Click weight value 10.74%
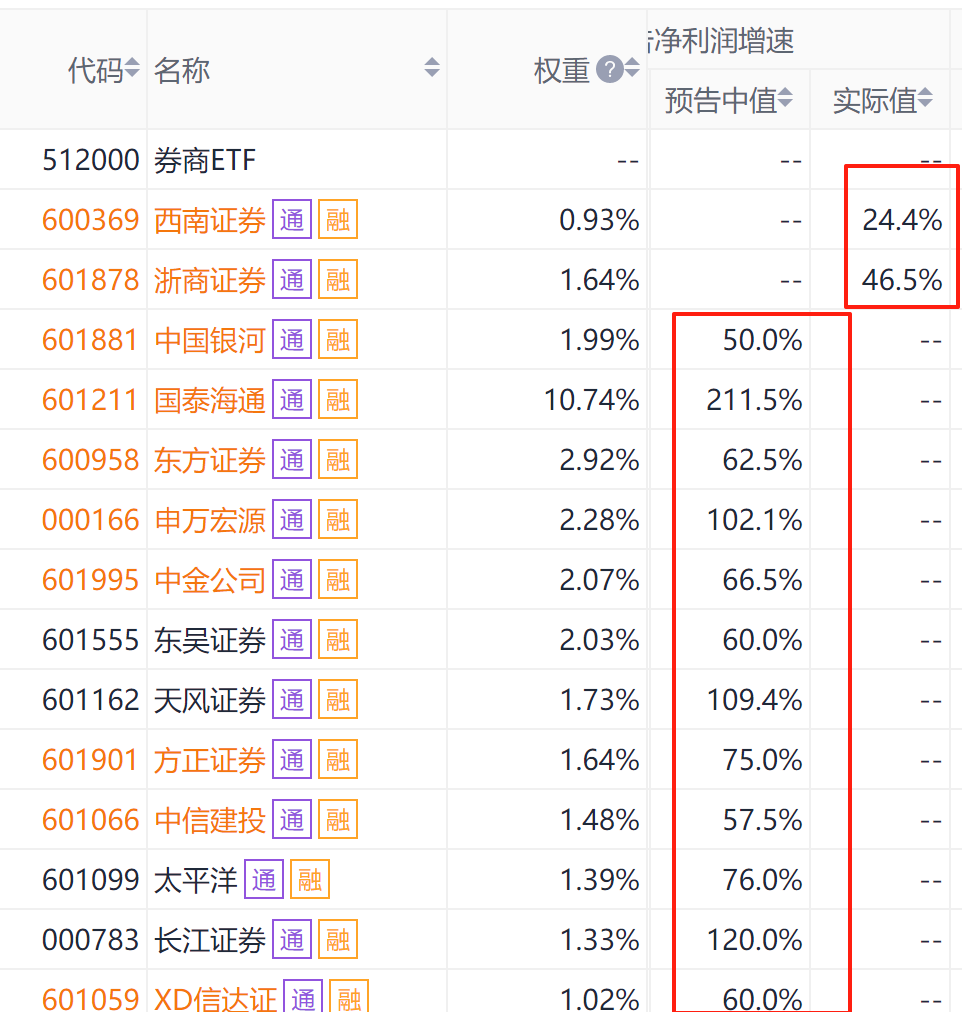Viewport: 962px width, 1012px height. [x=592, y=400]
